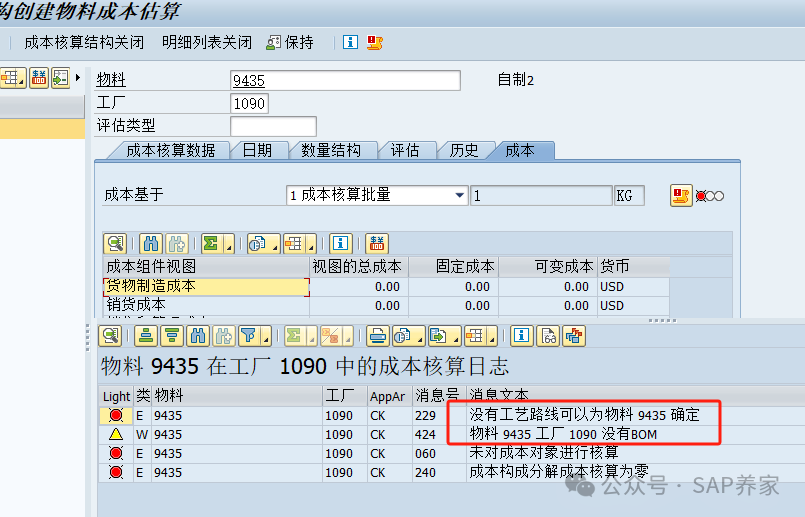Click the 保持 button

point(290,42)
